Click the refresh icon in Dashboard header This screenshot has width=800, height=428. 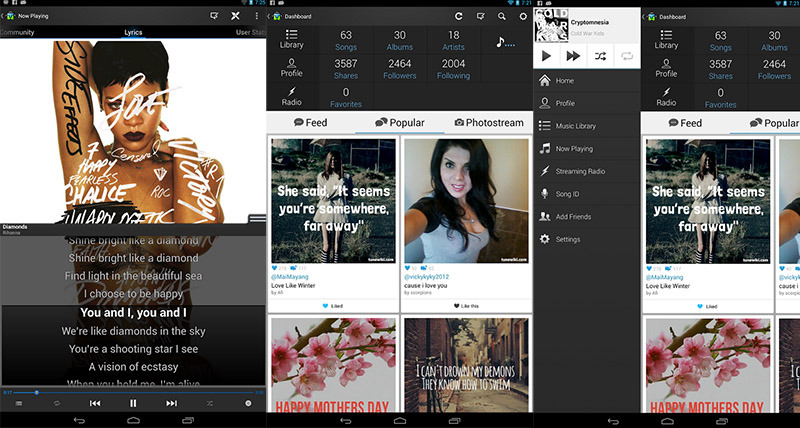coord(459,16)
